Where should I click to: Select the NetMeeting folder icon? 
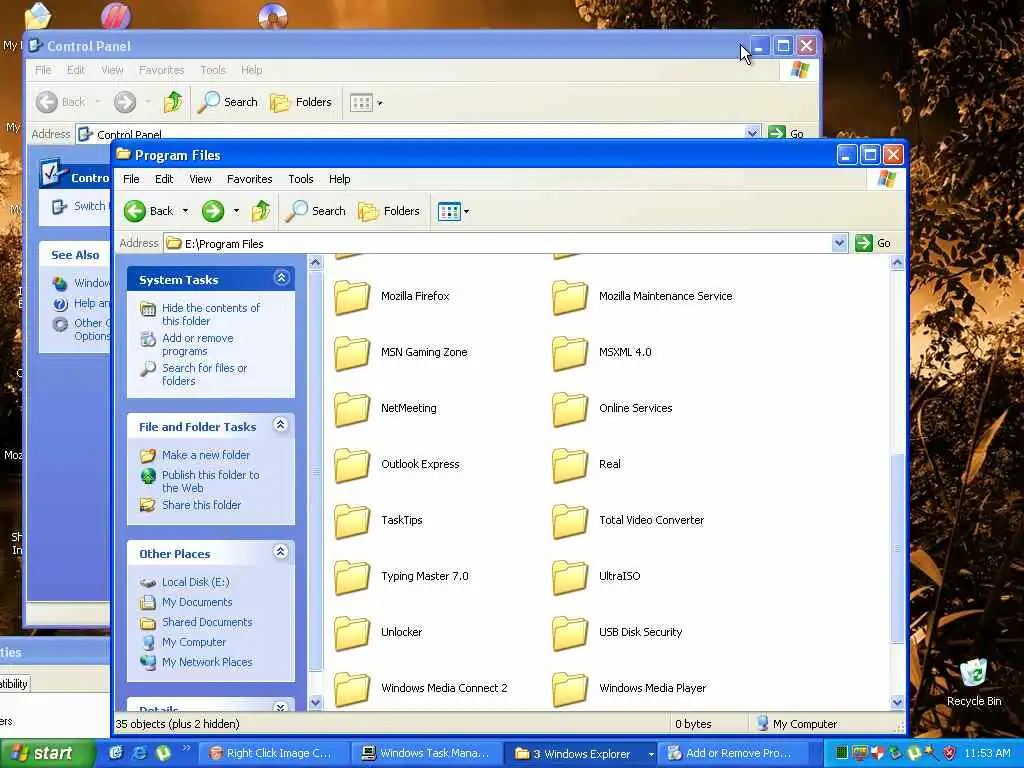click(x=352, y=409)
